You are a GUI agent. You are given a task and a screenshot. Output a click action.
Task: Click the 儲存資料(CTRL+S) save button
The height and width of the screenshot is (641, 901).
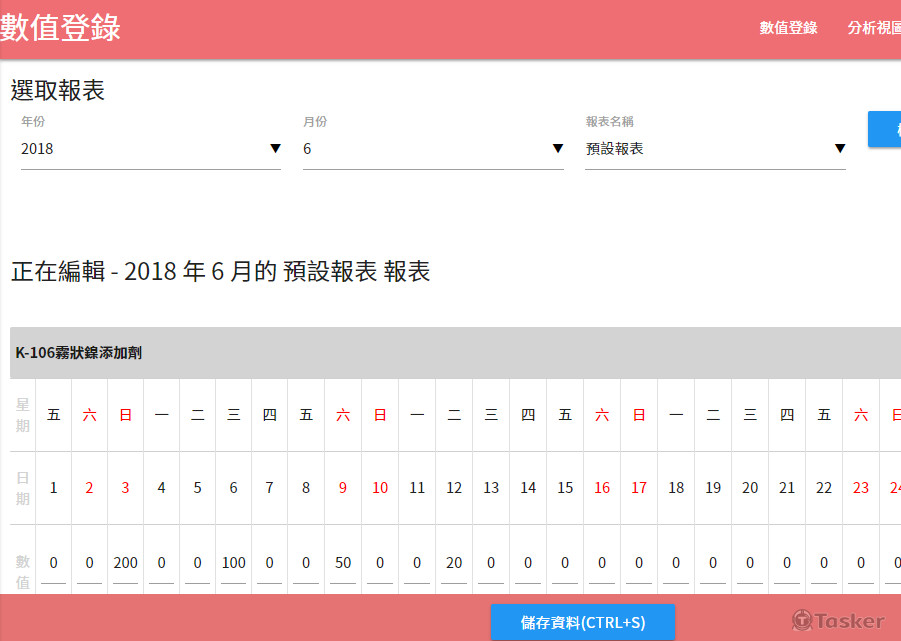583,622
